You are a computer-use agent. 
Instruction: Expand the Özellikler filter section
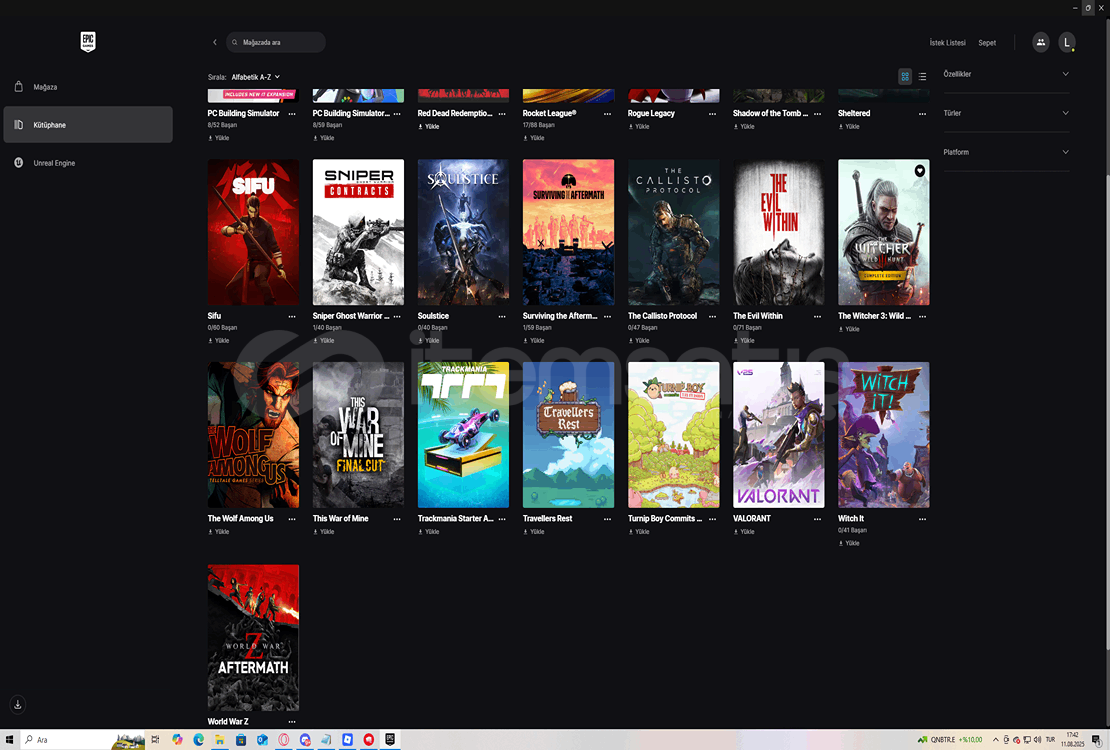[x=1006, y=74]
